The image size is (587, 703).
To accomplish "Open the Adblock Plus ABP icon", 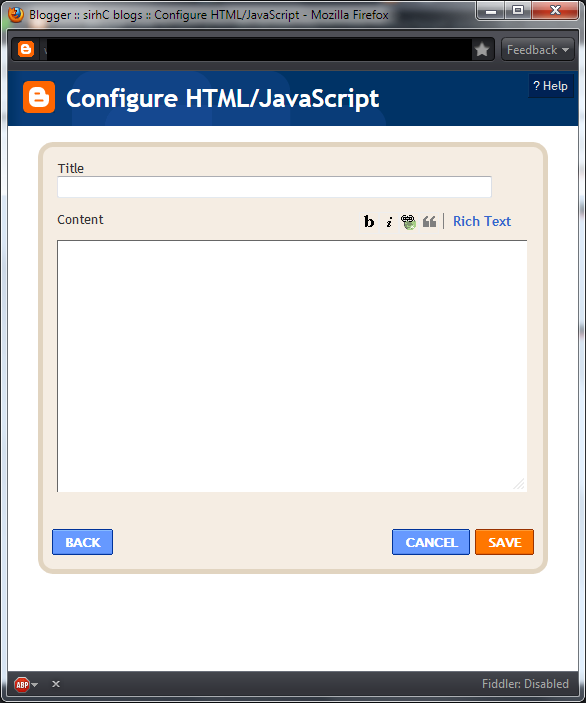I will click(x=22, y=684).
